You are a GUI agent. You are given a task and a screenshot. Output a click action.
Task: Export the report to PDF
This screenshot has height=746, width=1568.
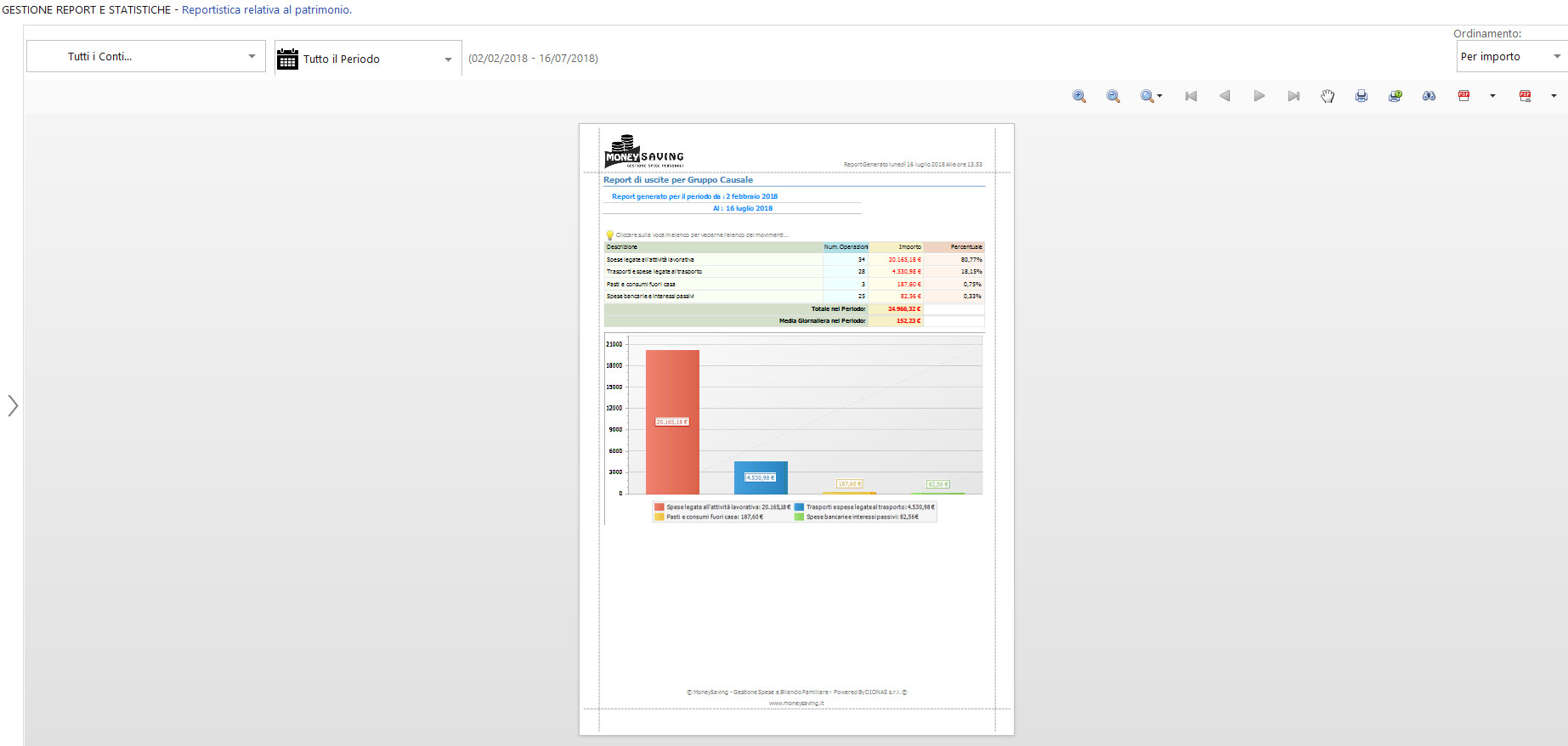pos(1463,96)
